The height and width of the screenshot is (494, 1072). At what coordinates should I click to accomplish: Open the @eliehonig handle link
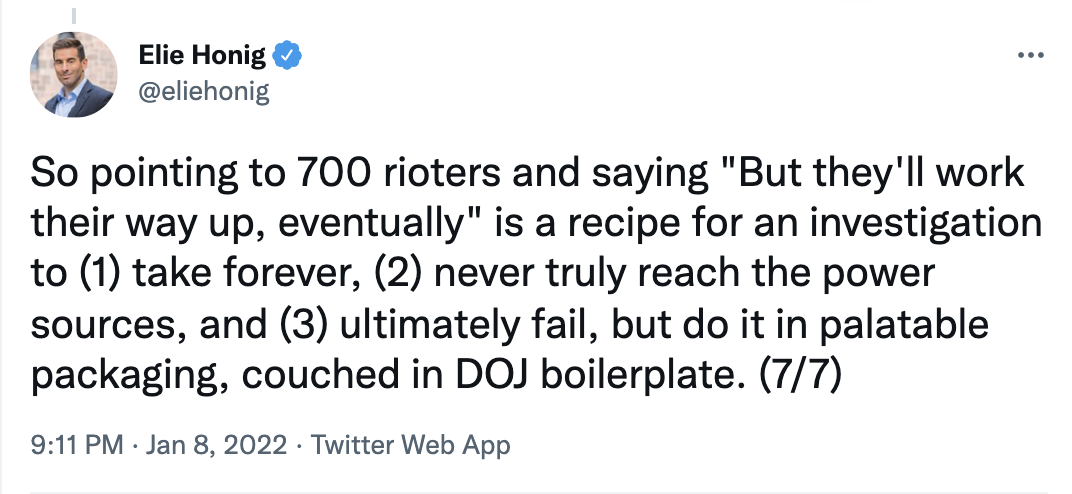pyautogui.click(x=204, y=92)
